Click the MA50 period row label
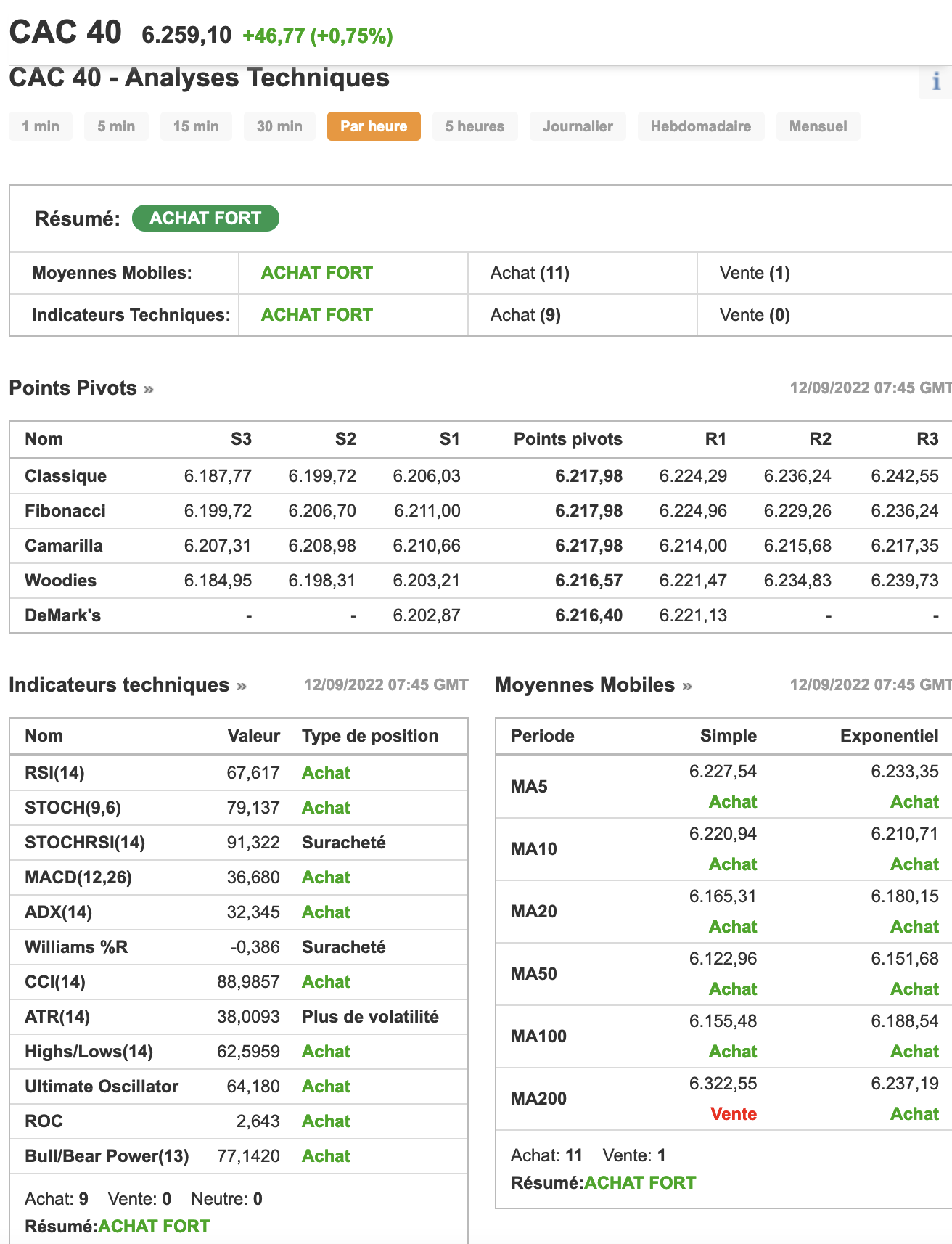The image size is (952, 1244). tap(533, 974)
